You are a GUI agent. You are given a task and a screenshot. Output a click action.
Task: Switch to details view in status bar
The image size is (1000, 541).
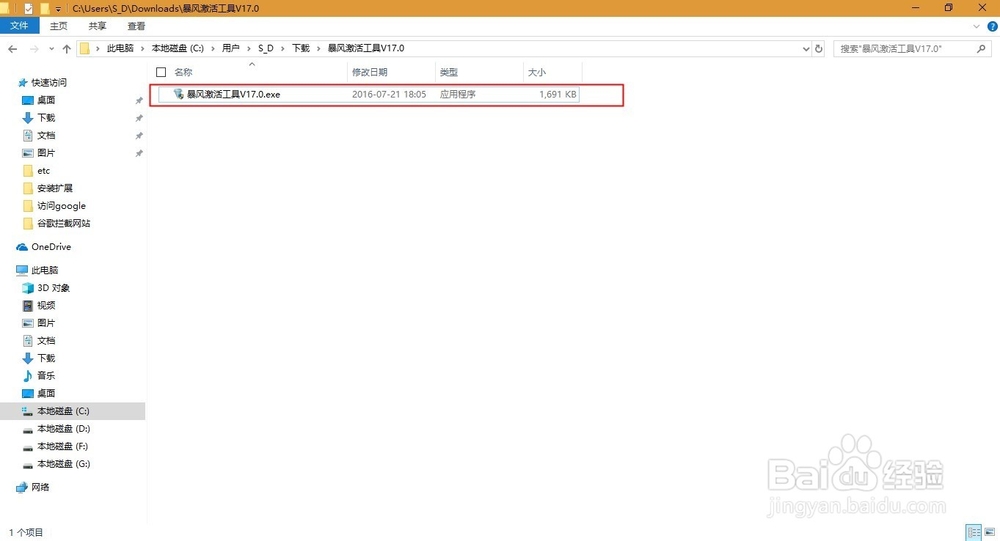[x=974, y=532]
